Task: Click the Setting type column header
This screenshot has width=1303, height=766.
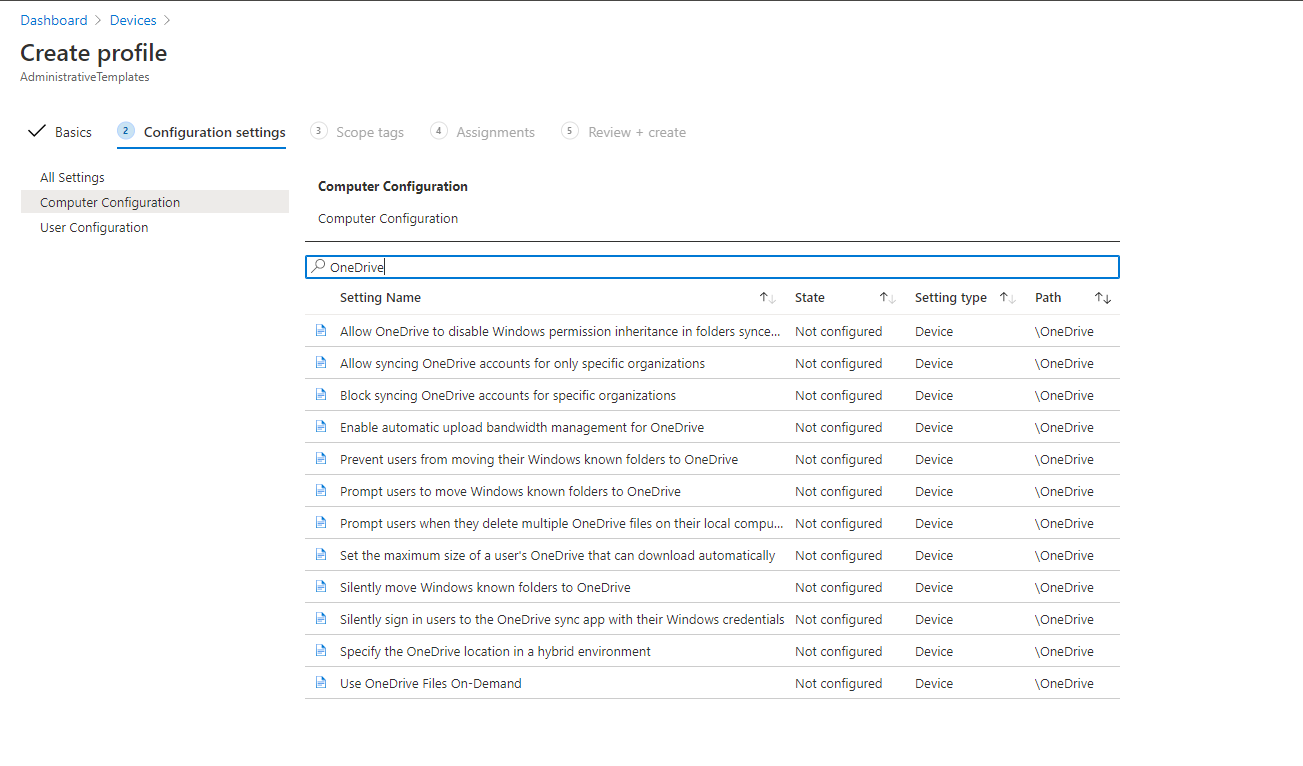Action: point(951,297)
